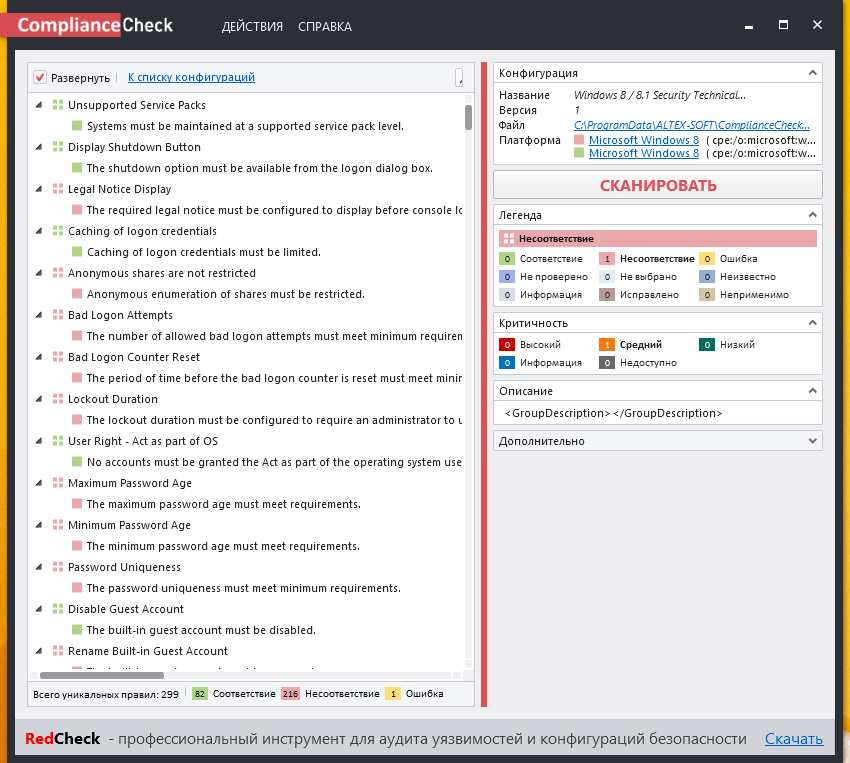Click the green Соответствие count box in Легенда

(x=507, y=259)
